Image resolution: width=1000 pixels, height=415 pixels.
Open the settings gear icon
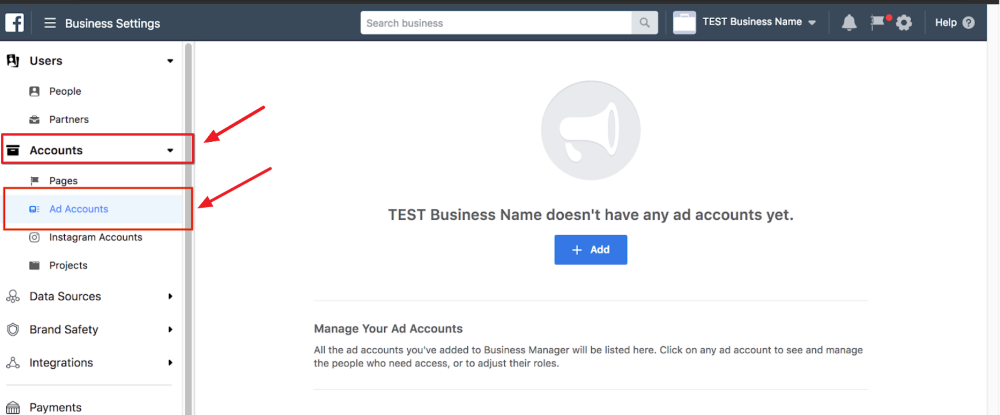tap(903, 24)
